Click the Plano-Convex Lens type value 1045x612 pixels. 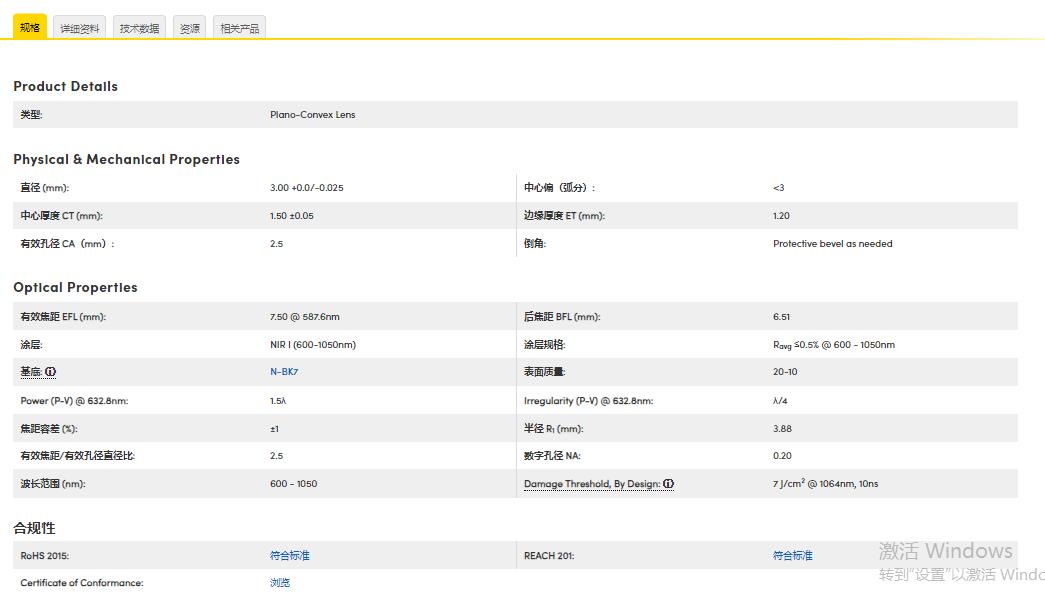tap(312, 115)
